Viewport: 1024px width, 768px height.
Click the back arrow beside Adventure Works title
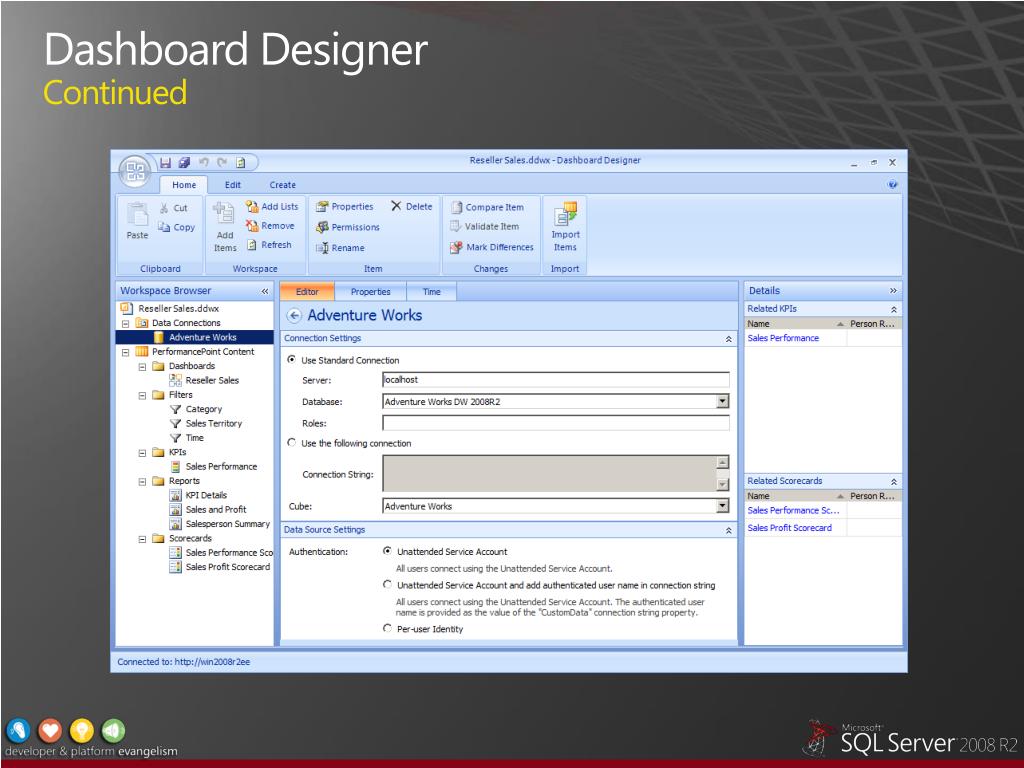(x=294, y=316)
